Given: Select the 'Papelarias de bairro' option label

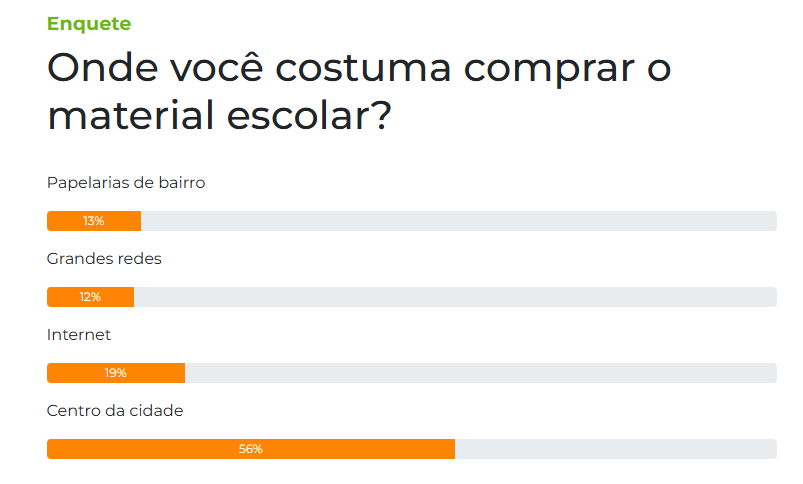Looking at the screenshot, I should click(126, 183).
